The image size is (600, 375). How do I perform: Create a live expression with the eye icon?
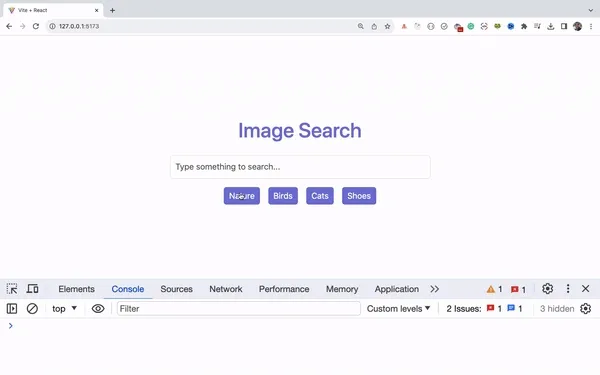pos(98,308)
